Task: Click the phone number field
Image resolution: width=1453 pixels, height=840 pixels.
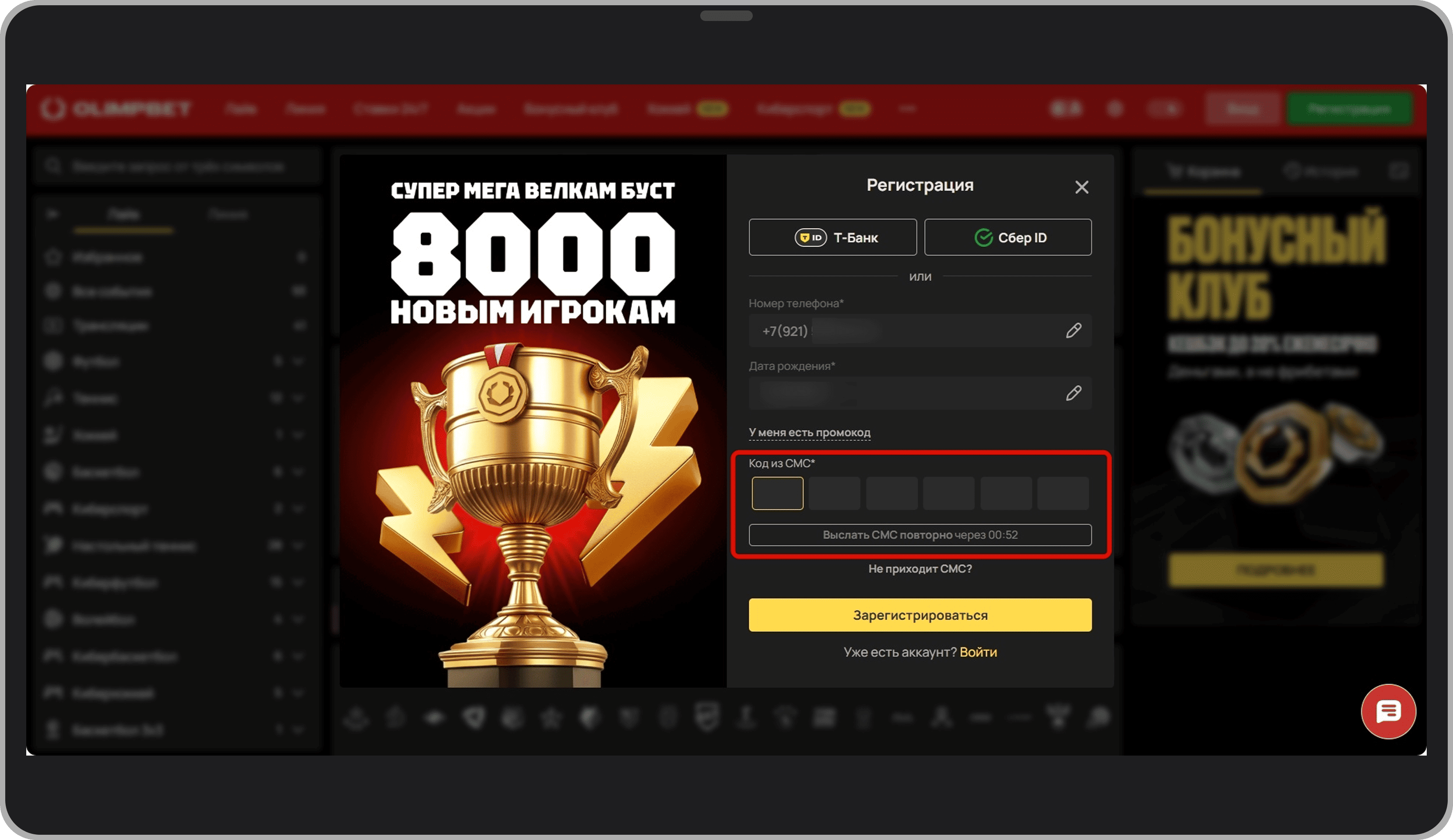Action: click(920, 330)
